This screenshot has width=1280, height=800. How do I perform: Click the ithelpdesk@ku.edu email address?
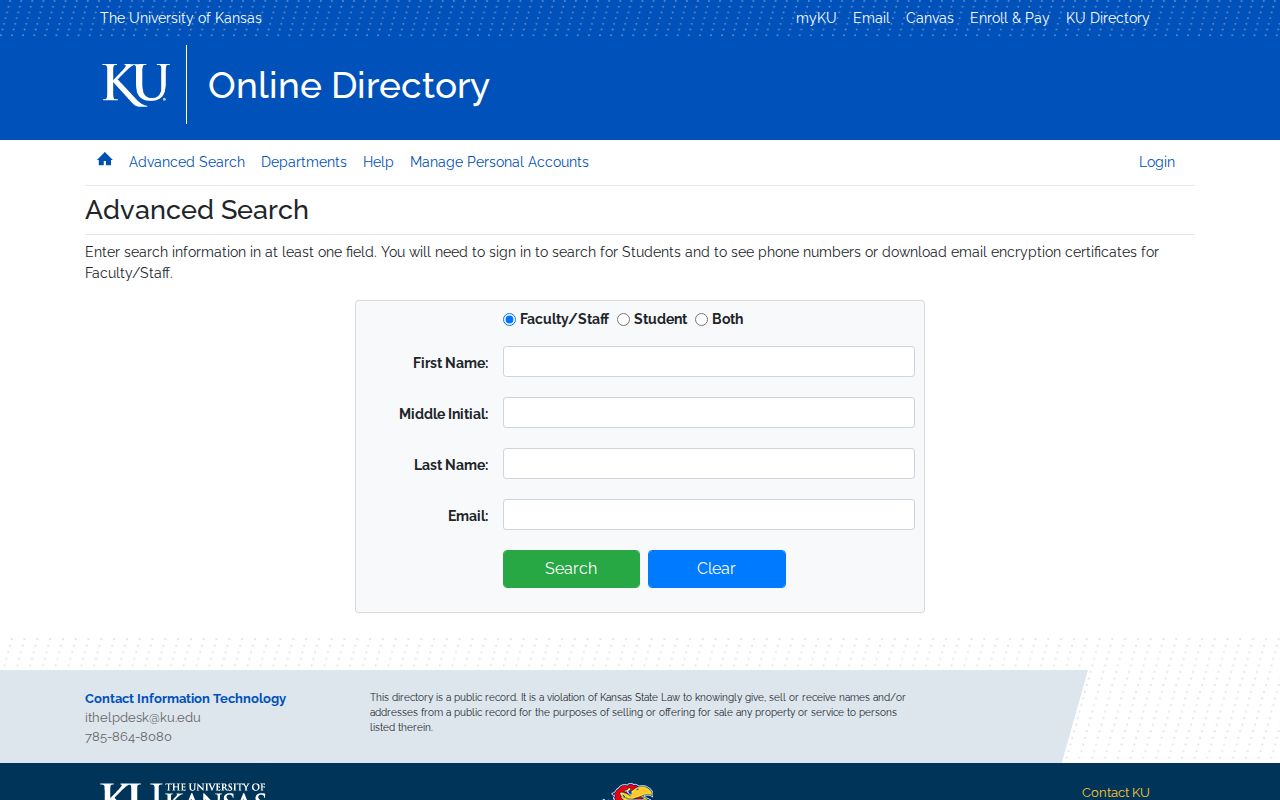coord(143,718)
